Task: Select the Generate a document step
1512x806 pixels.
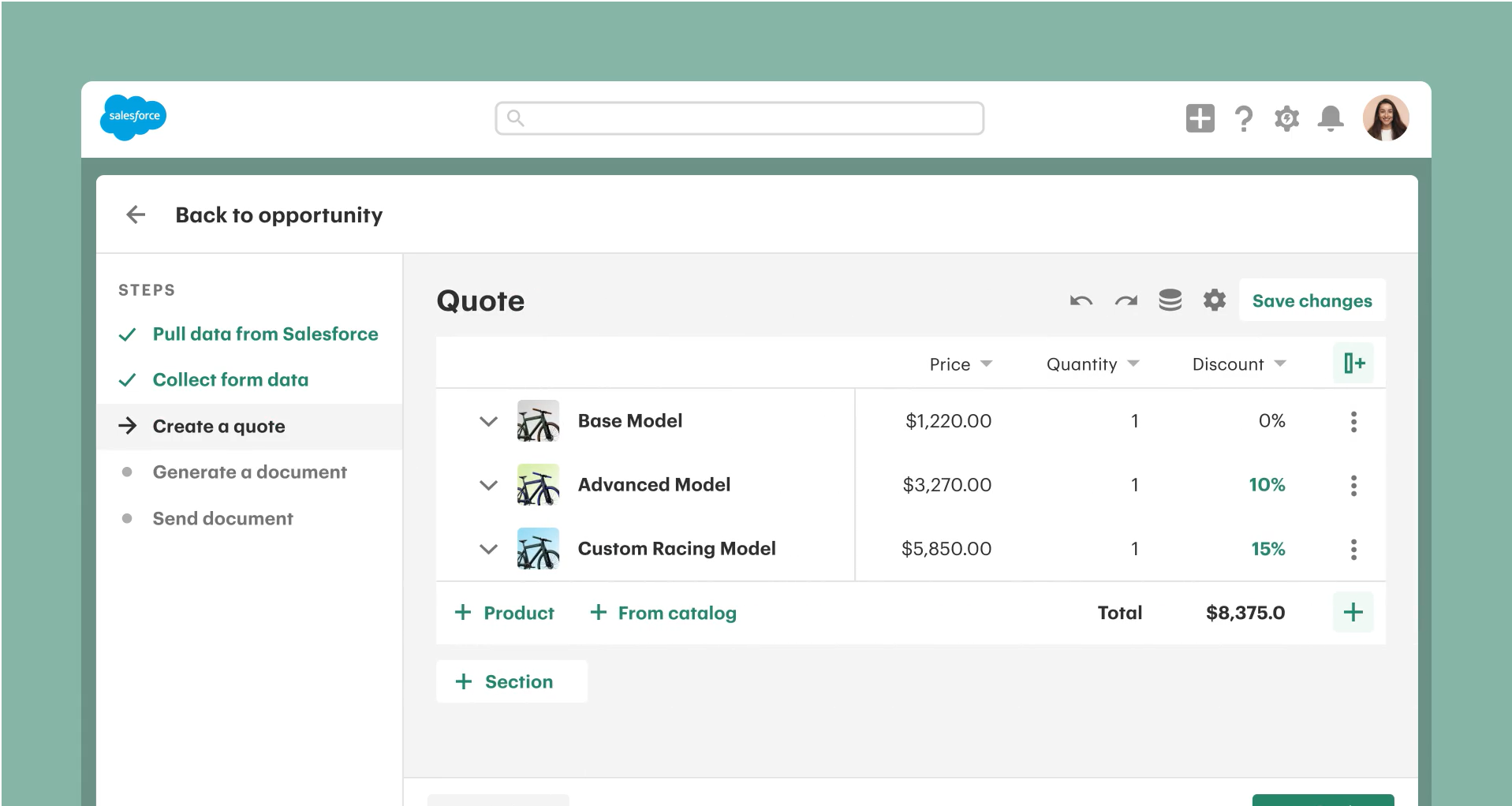Action: click(234, 472)
